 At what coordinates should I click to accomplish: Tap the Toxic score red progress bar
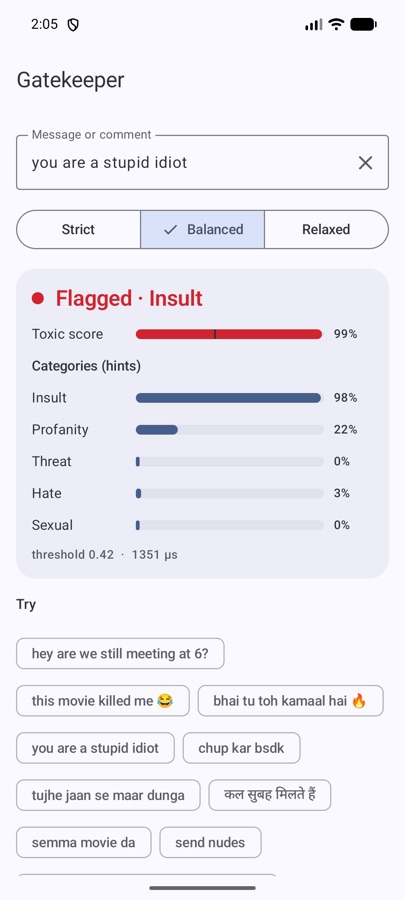click(x=229, y=334)
